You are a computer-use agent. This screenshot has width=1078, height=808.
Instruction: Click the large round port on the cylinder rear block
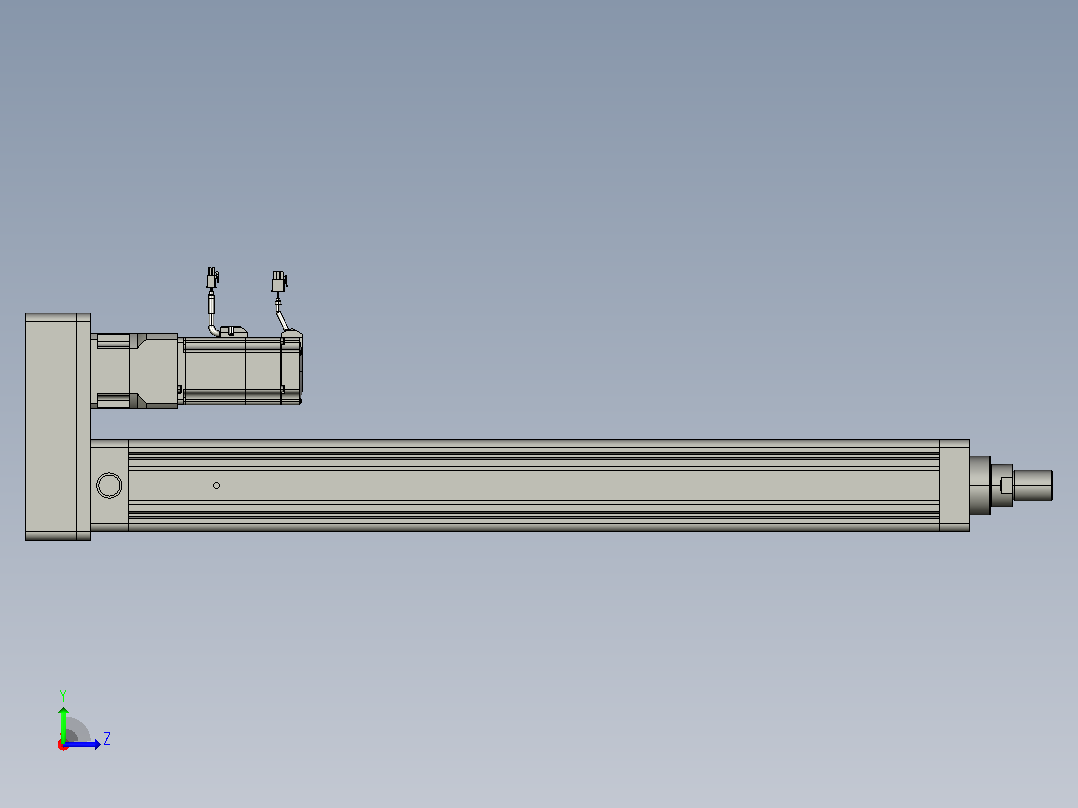[x=109, y=485]
